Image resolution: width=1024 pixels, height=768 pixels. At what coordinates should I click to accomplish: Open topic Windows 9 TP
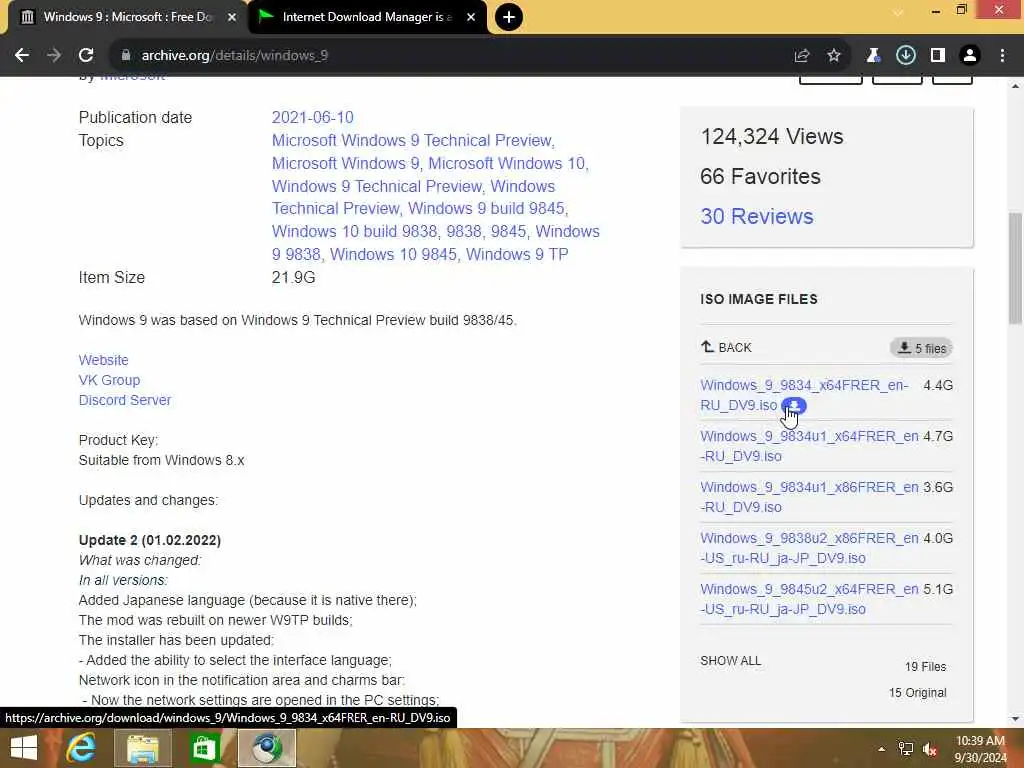pos(517,254)
